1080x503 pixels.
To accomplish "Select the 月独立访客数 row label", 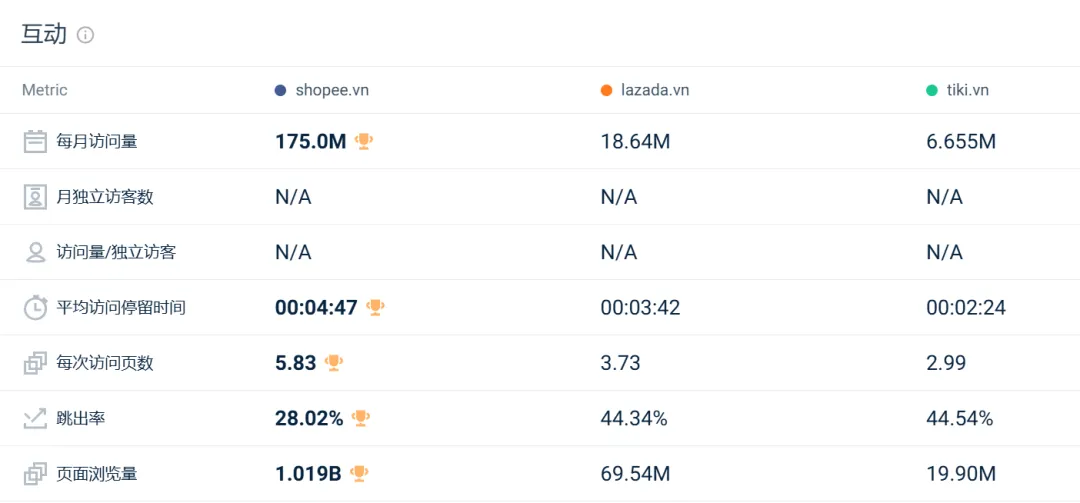I will pyautogui.click(x=105, y=197).
